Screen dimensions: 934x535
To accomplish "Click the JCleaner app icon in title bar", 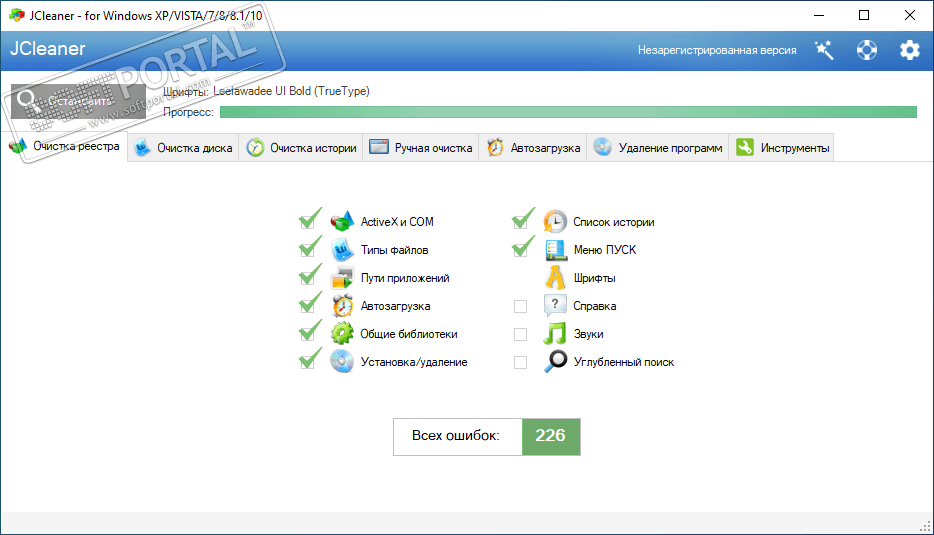I will click(17, 15).
